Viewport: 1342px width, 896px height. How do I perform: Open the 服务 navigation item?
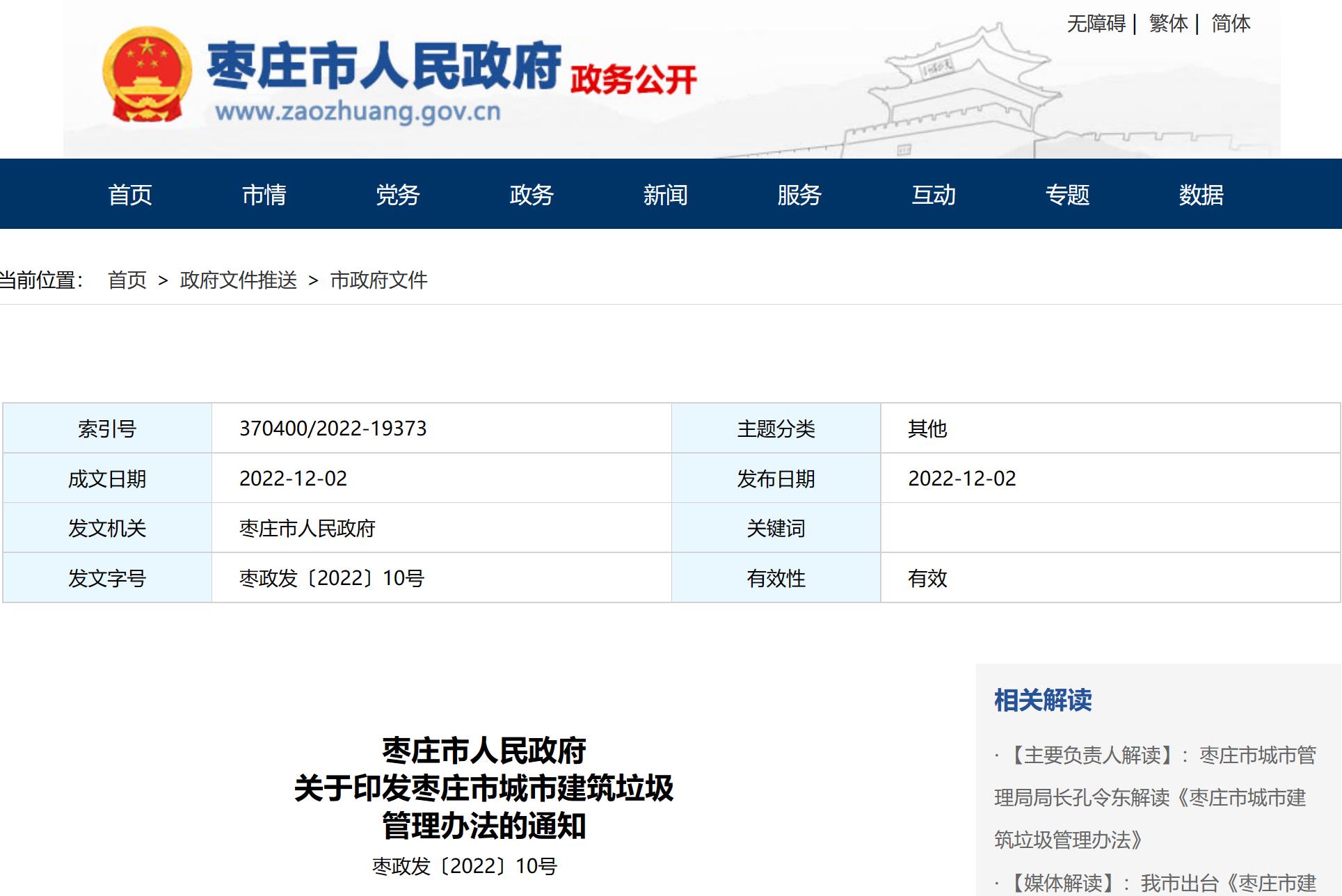[799, 195]
